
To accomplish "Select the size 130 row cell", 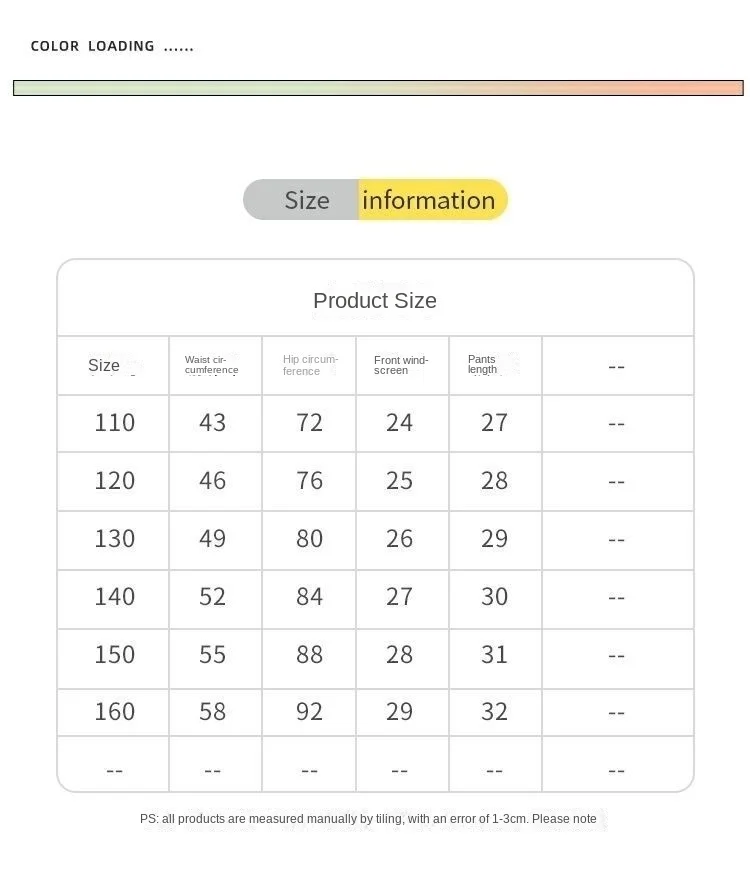I will coord(114,539).
